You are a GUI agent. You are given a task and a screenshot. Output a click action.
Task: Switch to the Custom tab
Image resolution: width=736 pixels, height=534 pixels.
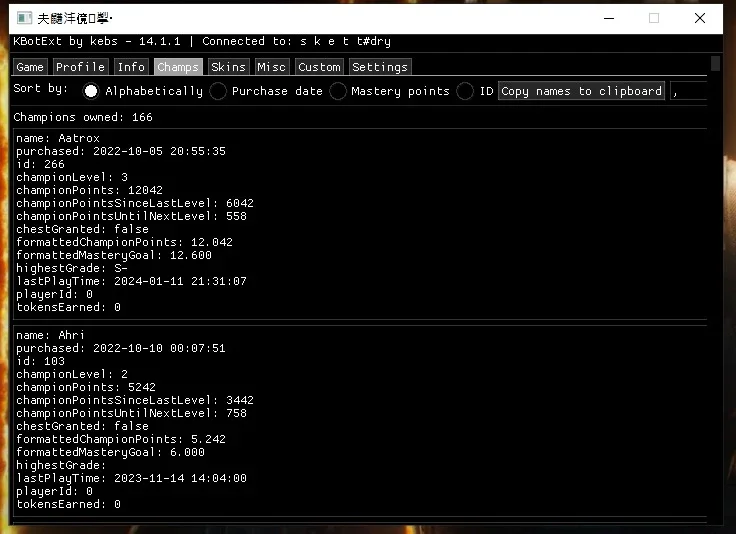(x=320, y=67)
